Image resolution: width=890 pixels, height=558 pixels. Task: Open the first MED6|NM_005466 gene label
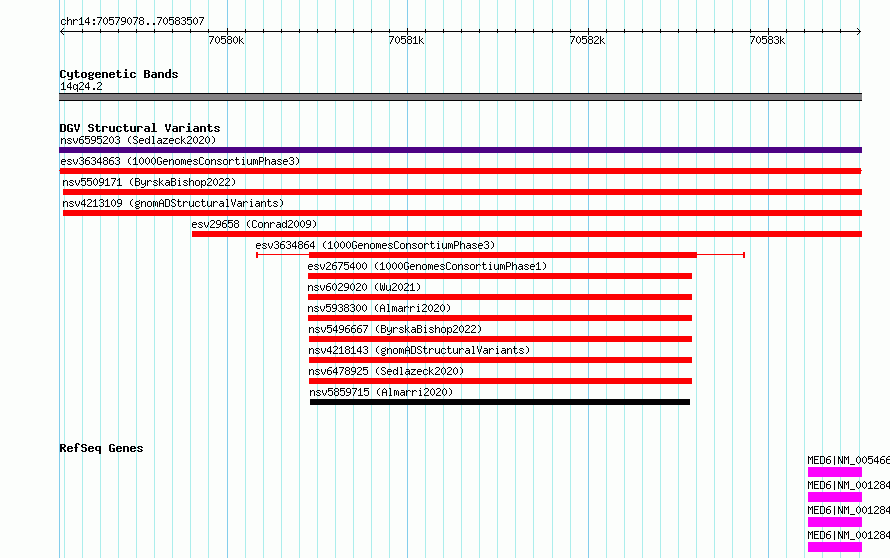point(848,460)
